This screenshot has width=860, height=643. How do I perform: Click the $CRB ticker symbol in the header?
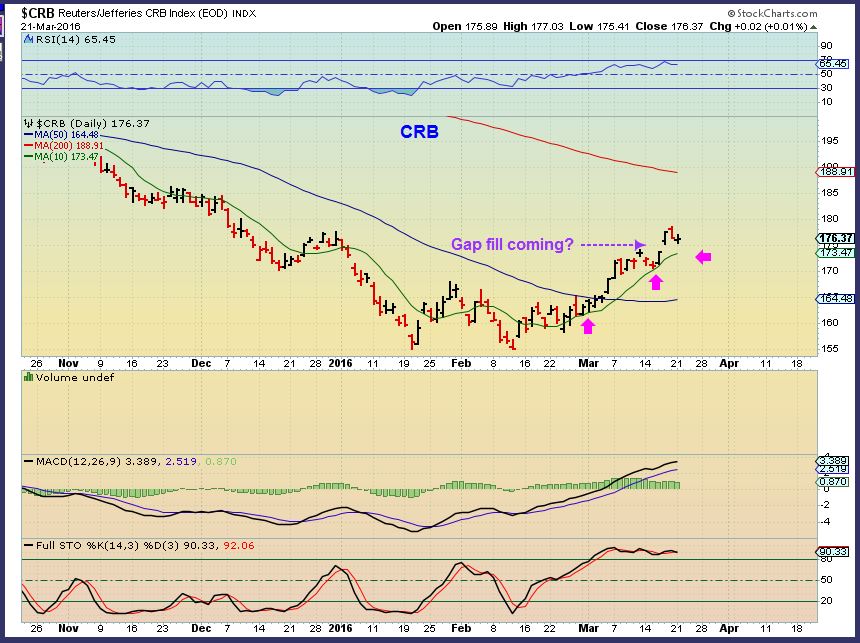point(38,13)
